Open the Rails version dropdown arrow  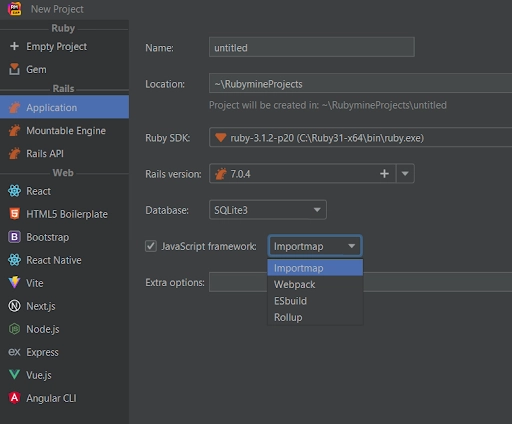point(405,173)
